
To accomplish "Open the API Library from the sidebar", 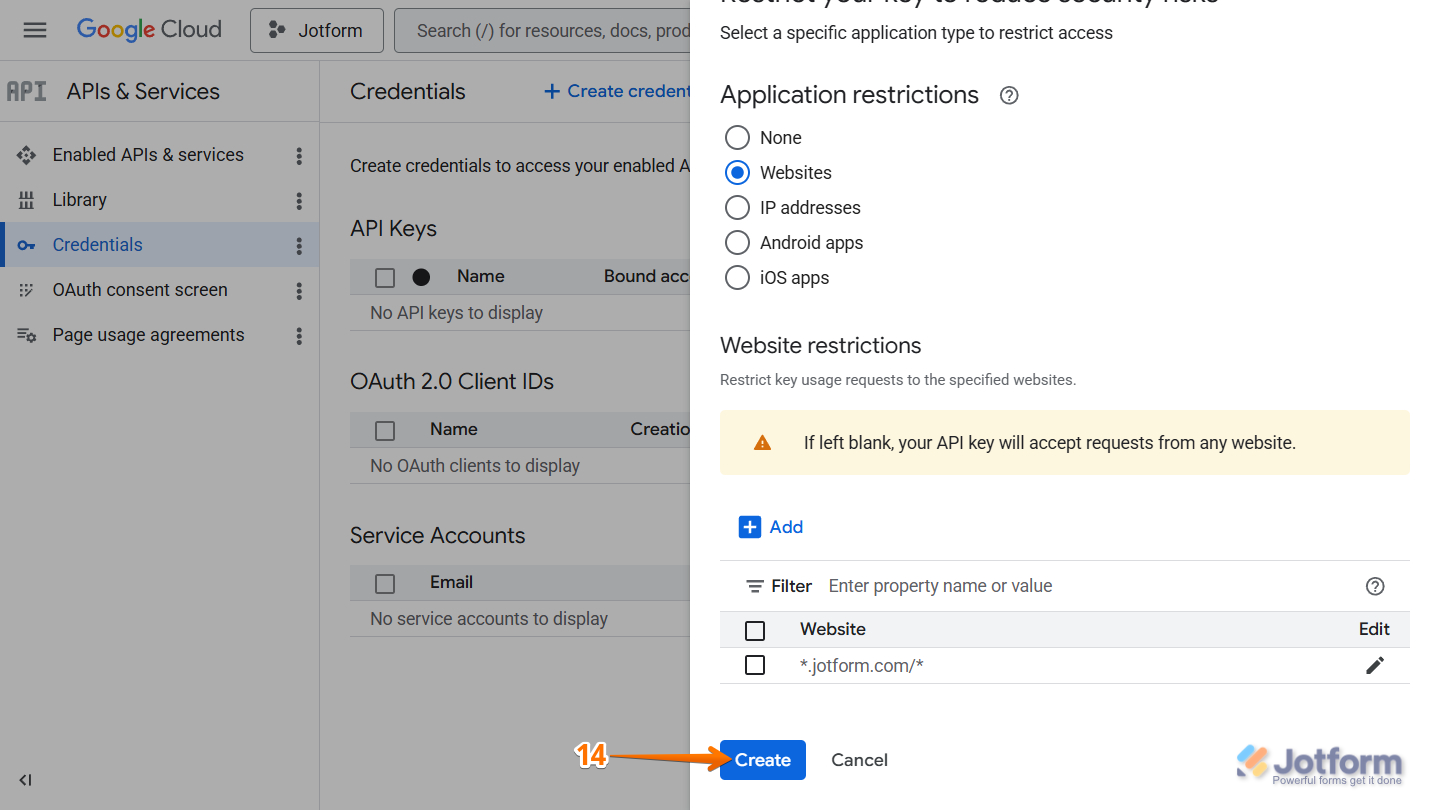I will click(79, 199).
